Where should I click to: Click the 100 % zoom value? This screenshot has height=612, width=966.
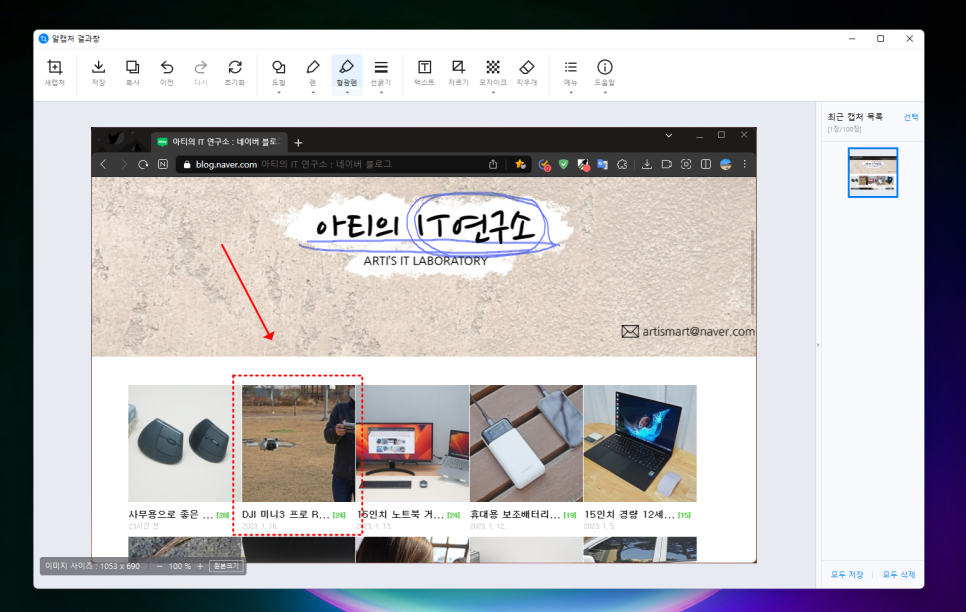coord(180,566)
